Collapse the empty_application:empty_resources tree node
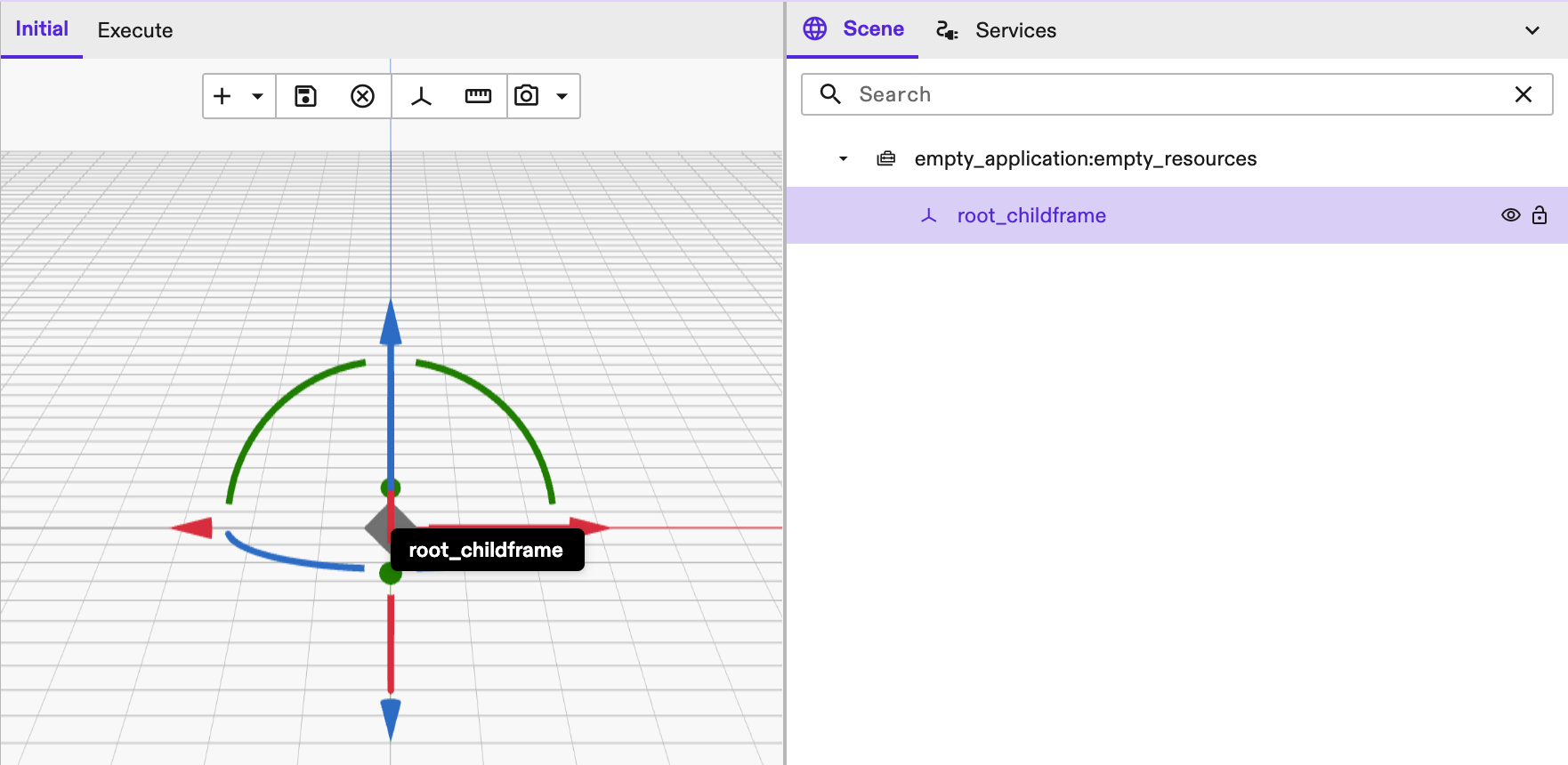Screen dimensions: 1568x765 [843, 159]
